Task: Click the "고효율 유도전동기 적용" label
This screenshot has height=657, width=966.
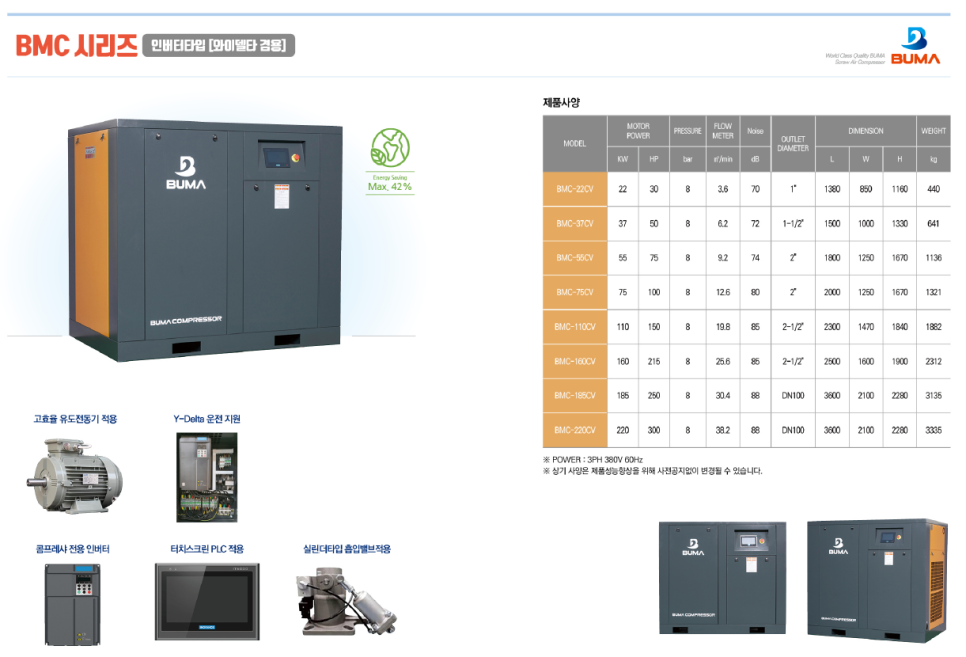Action: (75, 419)
